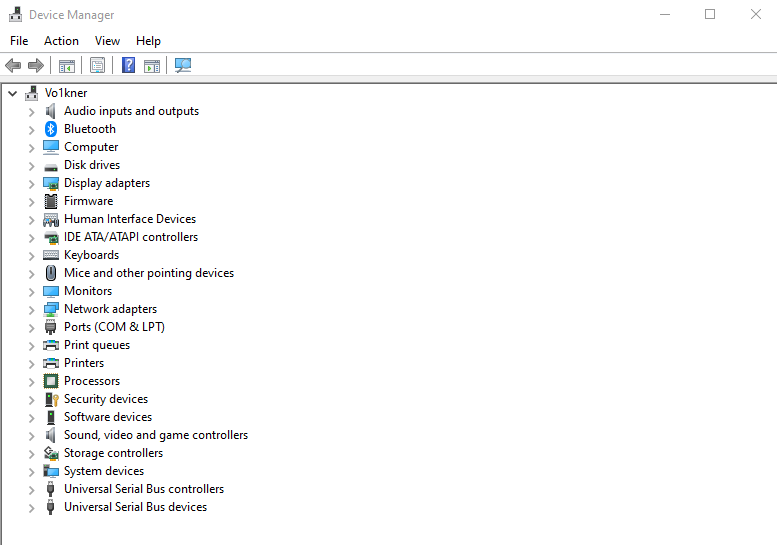
Task: Expand the Universal Serial Bus controllers chevron
Action: coord(31,490)
